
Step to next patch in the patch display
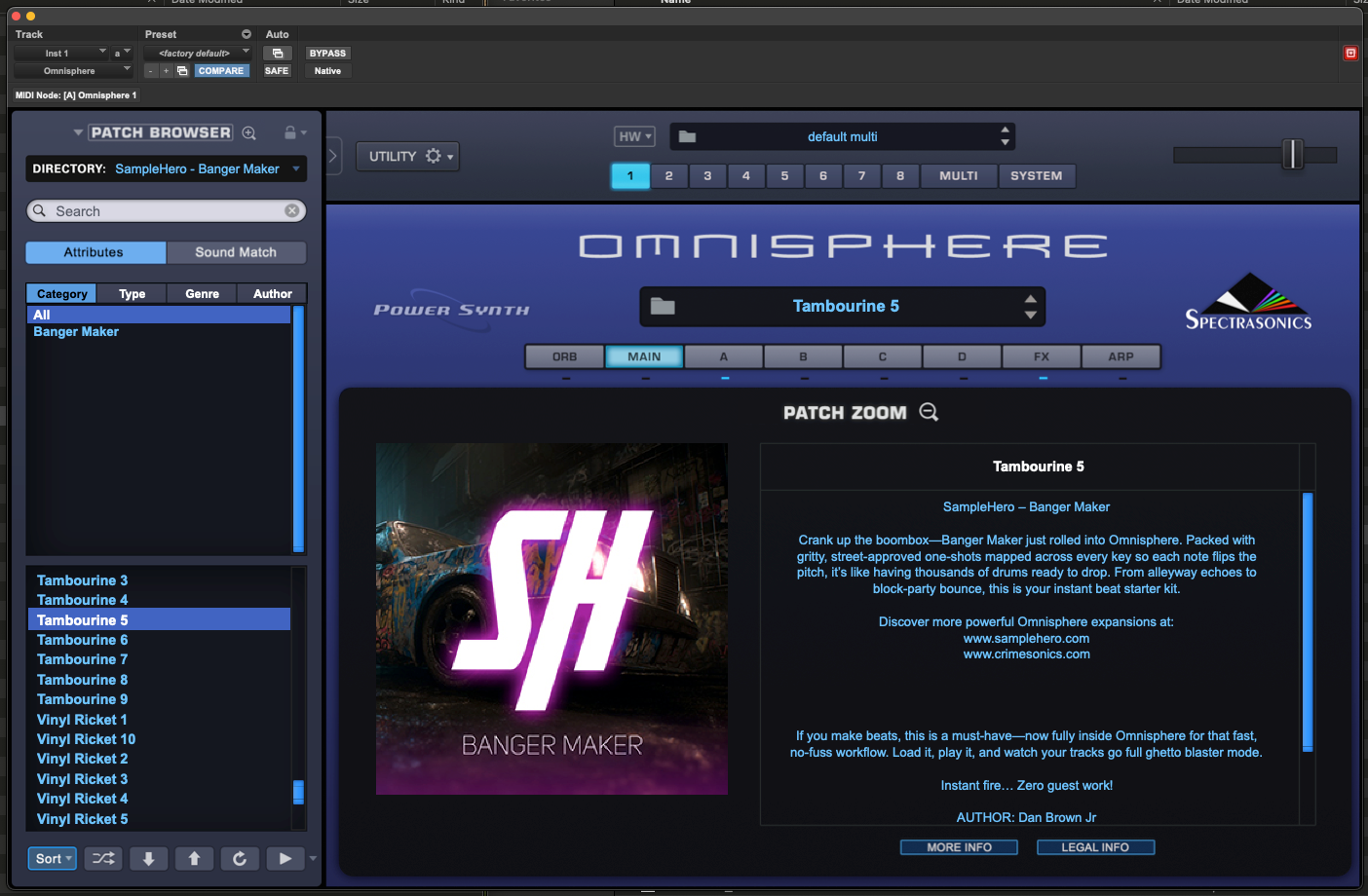tap(1030, 315)
